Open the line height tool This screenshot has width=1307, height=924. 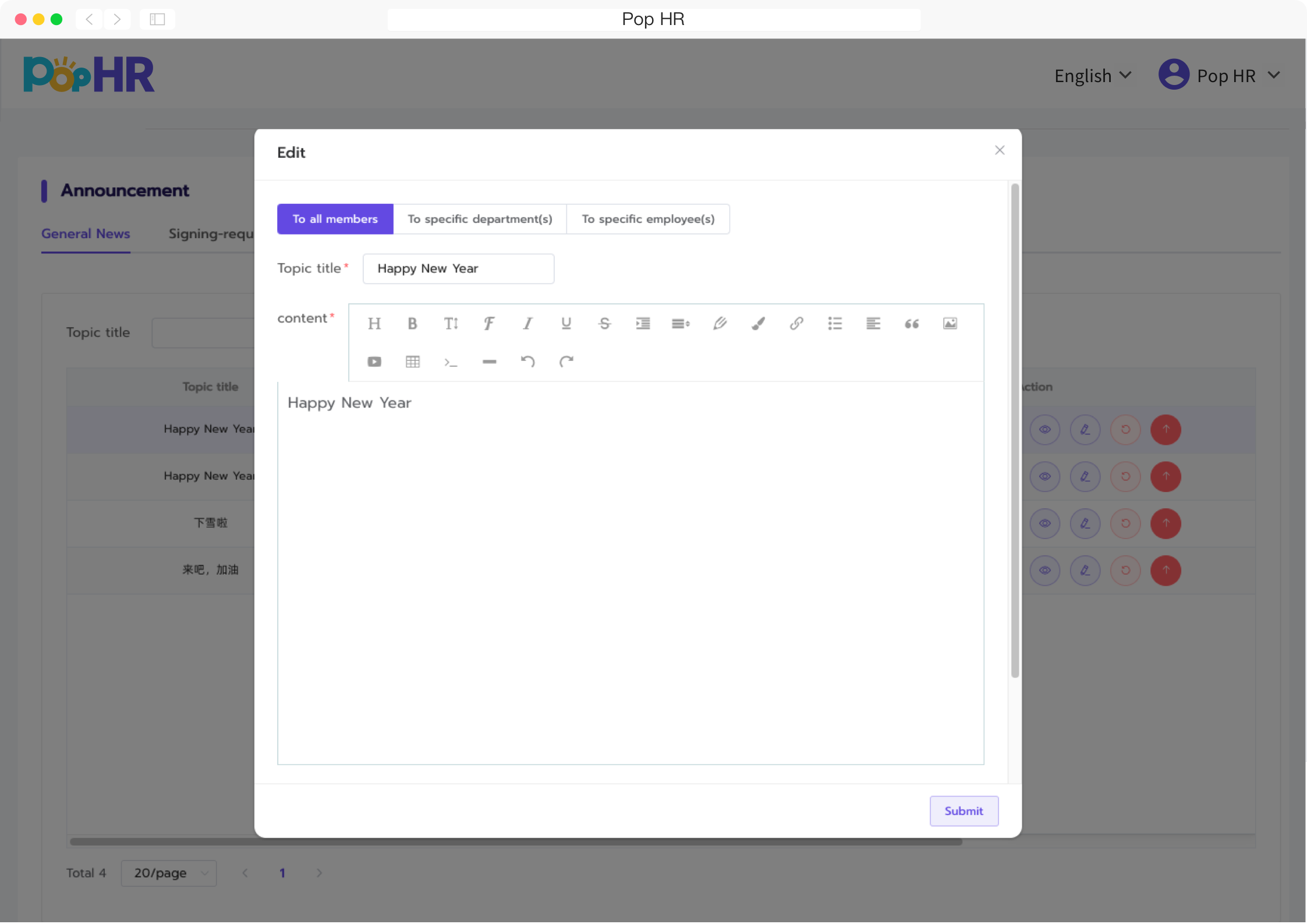coord(681,324)
